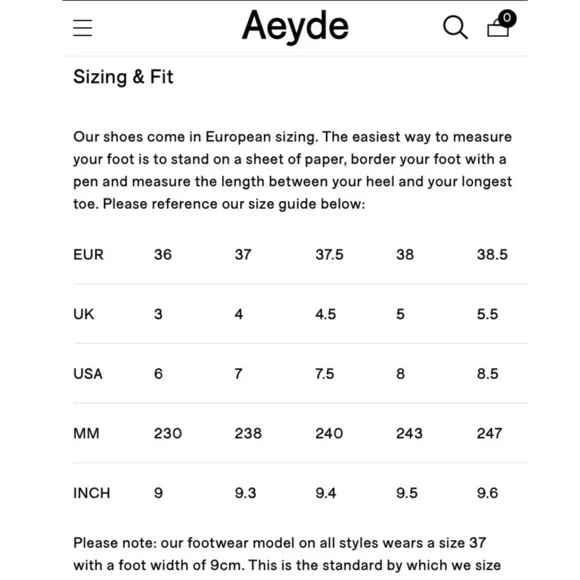Click the MM row label
The image size is (580, 580).
(x=86, y=433)
